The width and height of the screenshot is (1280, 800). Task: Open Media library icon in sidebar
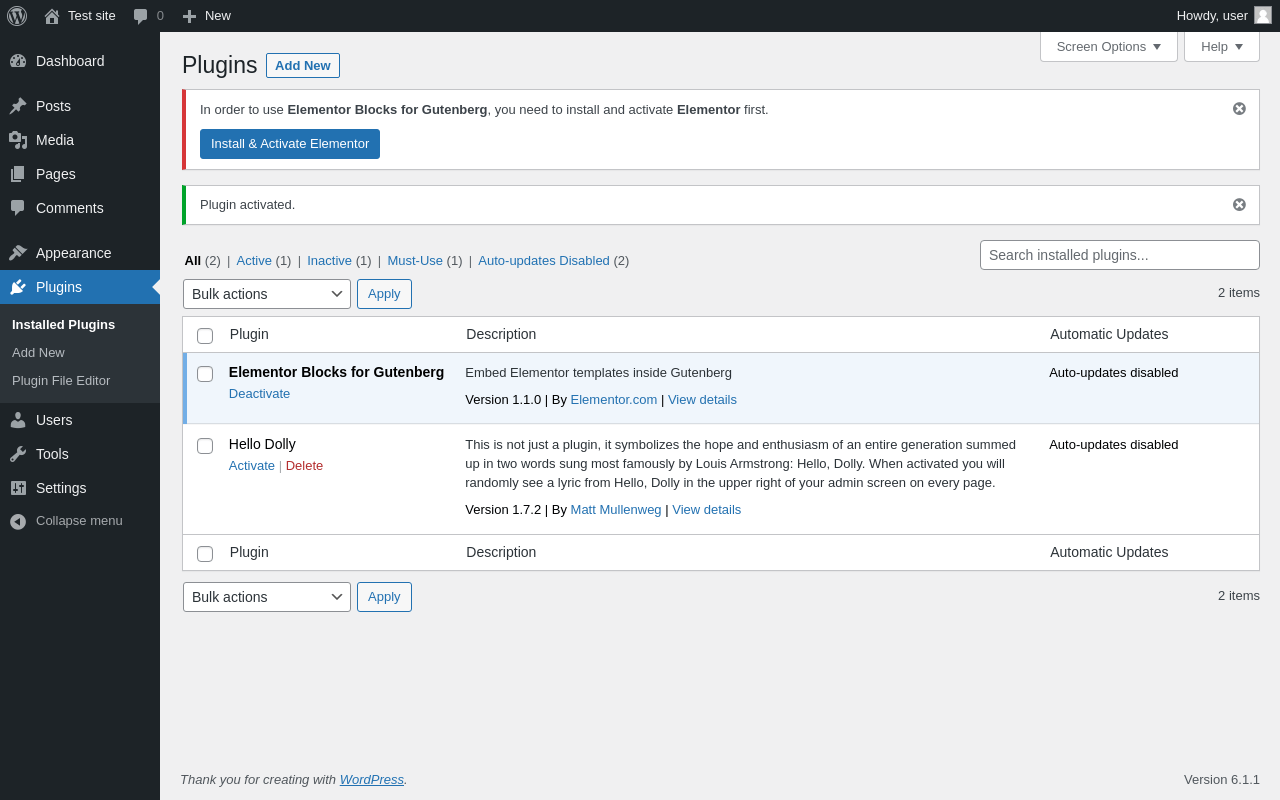coord(18,140)
